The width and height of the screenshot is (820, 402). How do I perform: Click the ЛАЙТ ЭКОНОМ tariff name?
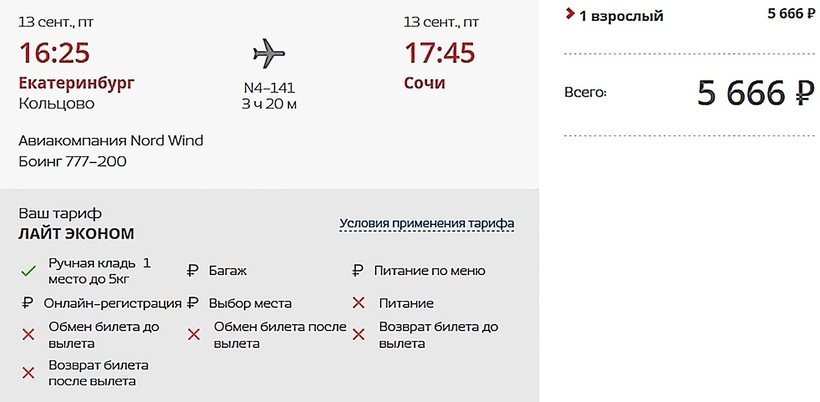coord(76,234)
